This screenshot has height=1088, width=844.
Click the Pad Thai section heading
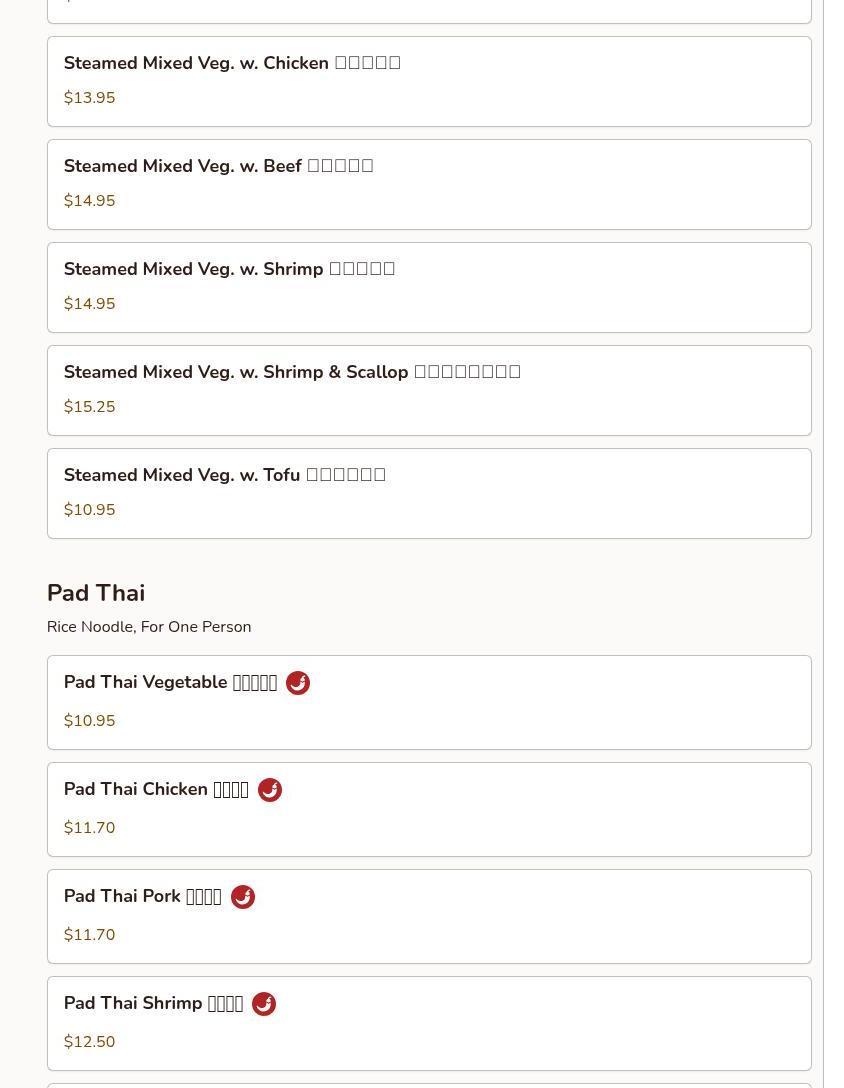[x=96, y=593]
